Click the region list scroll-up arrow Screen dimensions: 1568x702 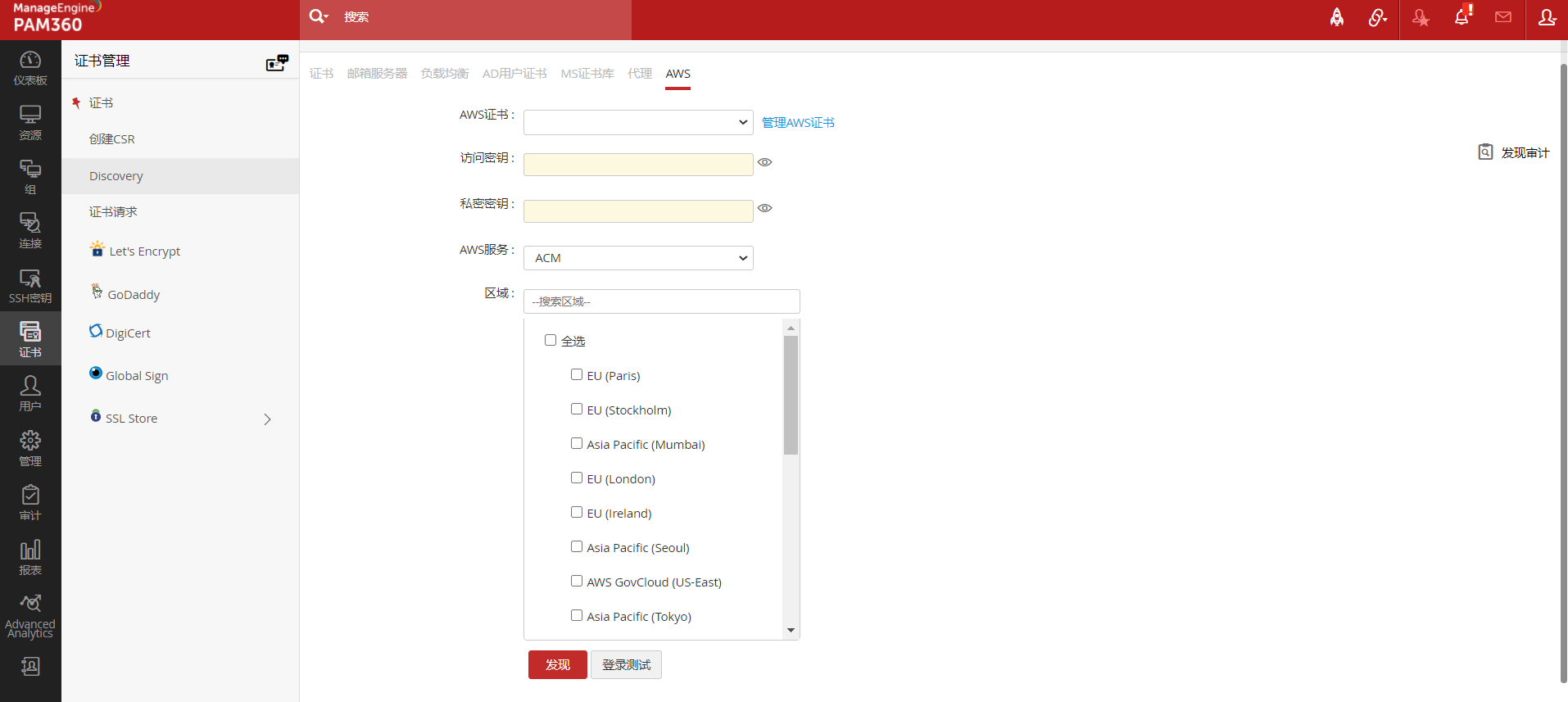(791, 328)
